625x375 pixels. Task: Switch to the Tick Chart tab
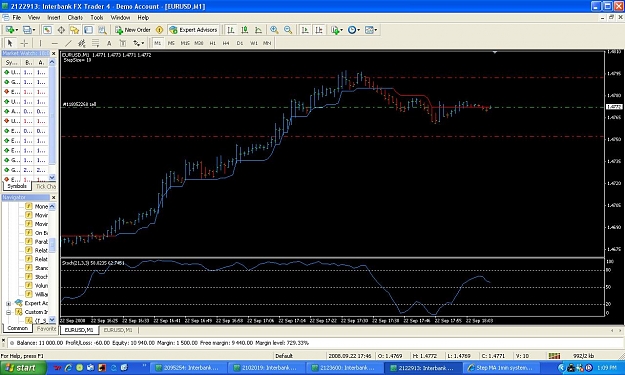[x=45, y=187]
